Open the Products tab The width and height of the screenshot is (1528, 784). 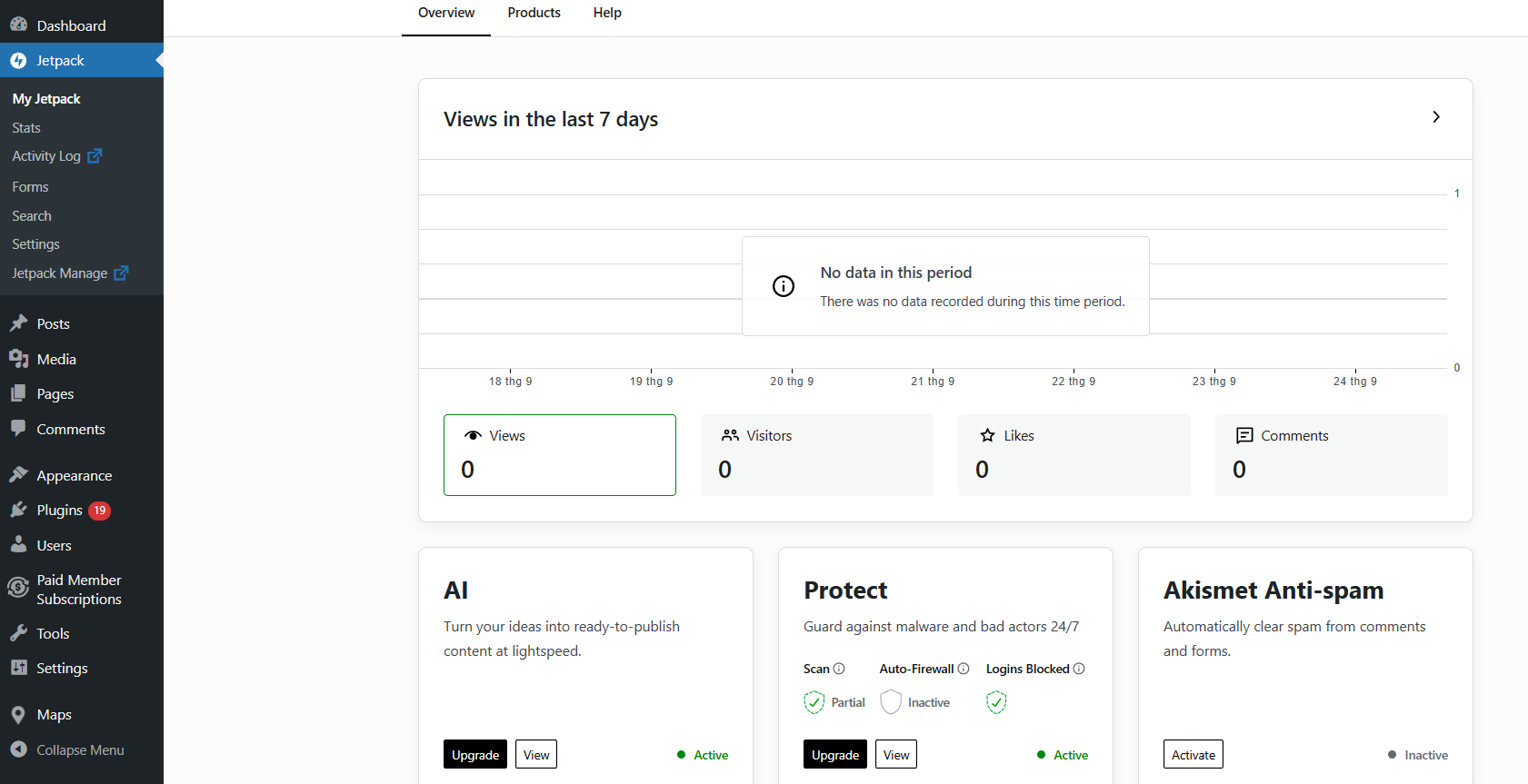tap(534, 13)
